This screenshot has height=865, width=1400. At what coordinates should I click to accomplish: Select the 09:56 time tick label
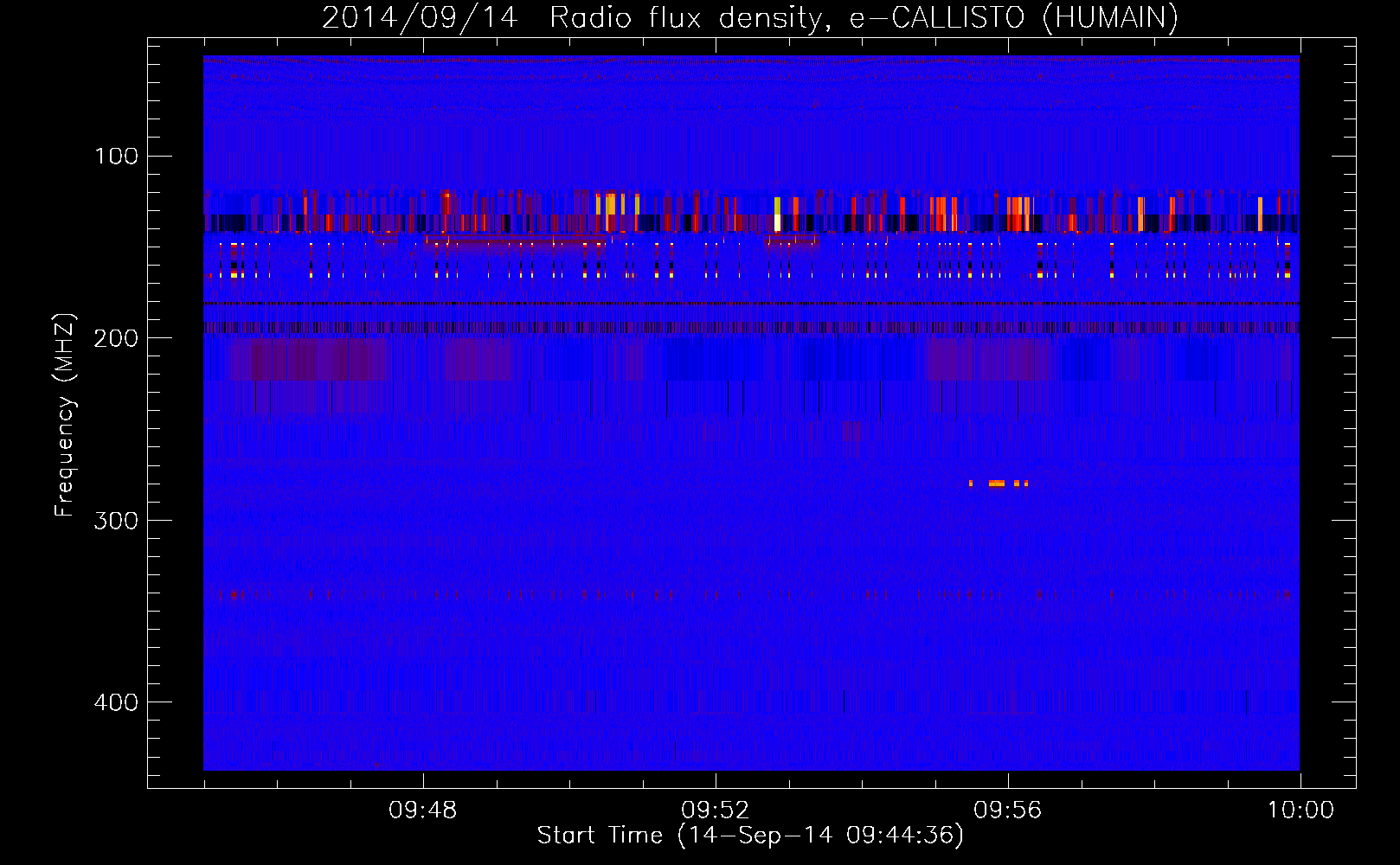[x=1008, y=811]
